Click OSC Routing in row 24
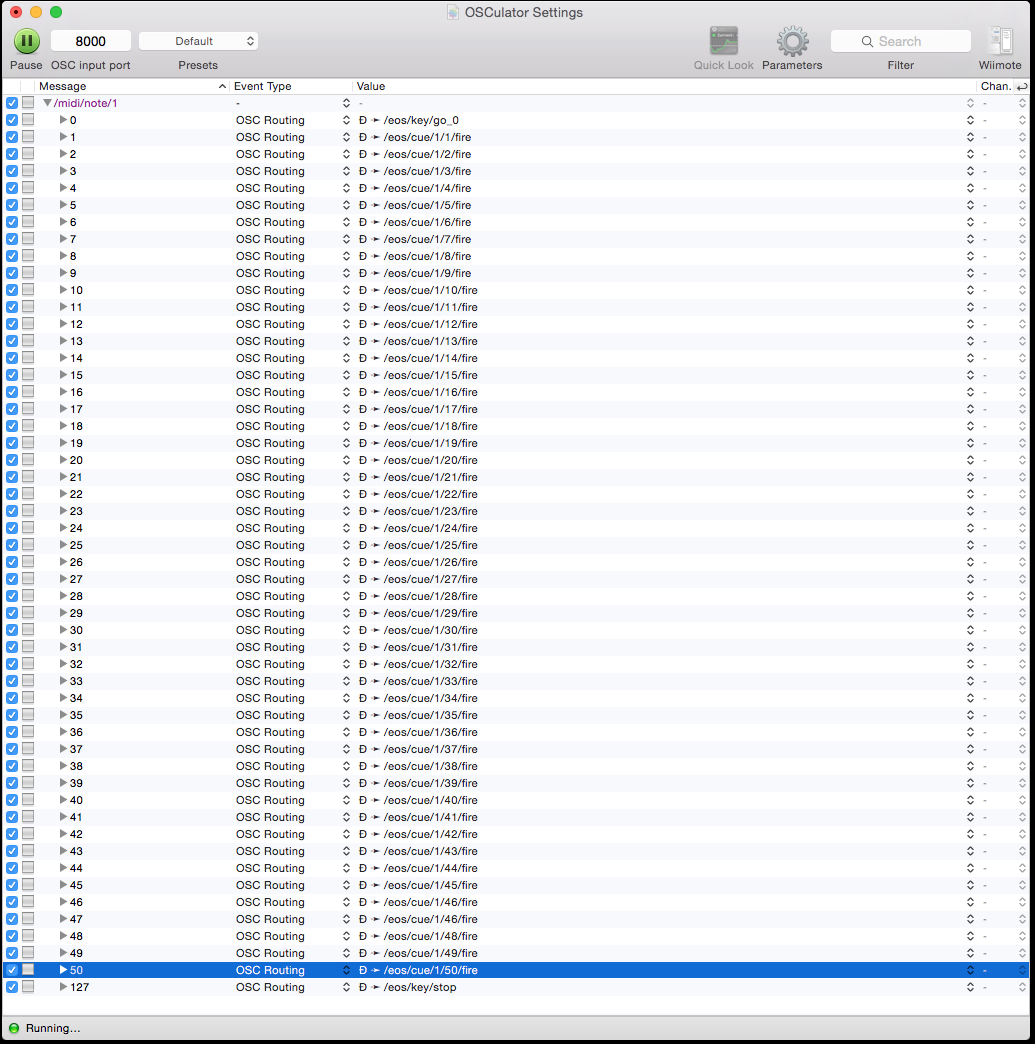 270,528
